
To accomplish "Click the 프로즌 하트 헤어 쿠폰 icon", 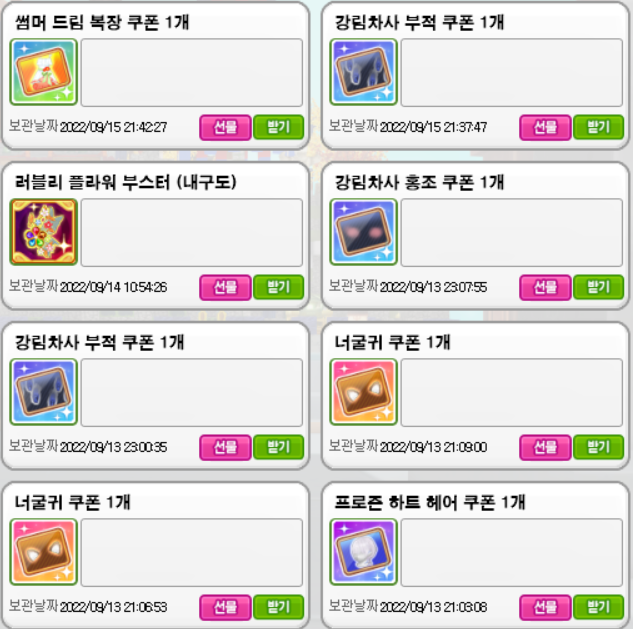I will (363, 552).
